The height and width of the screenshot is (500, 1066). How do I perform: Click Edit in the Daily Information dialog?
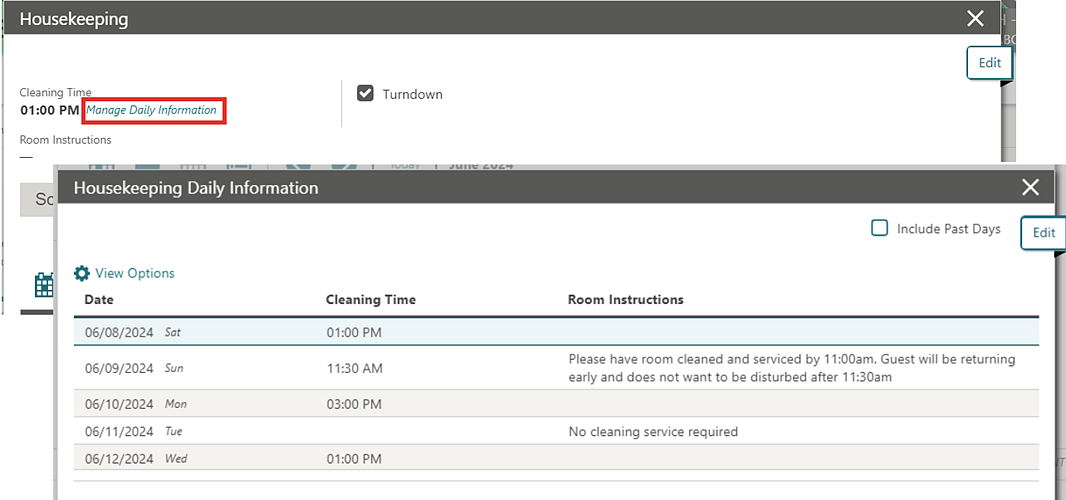(x=1043, y=233)
